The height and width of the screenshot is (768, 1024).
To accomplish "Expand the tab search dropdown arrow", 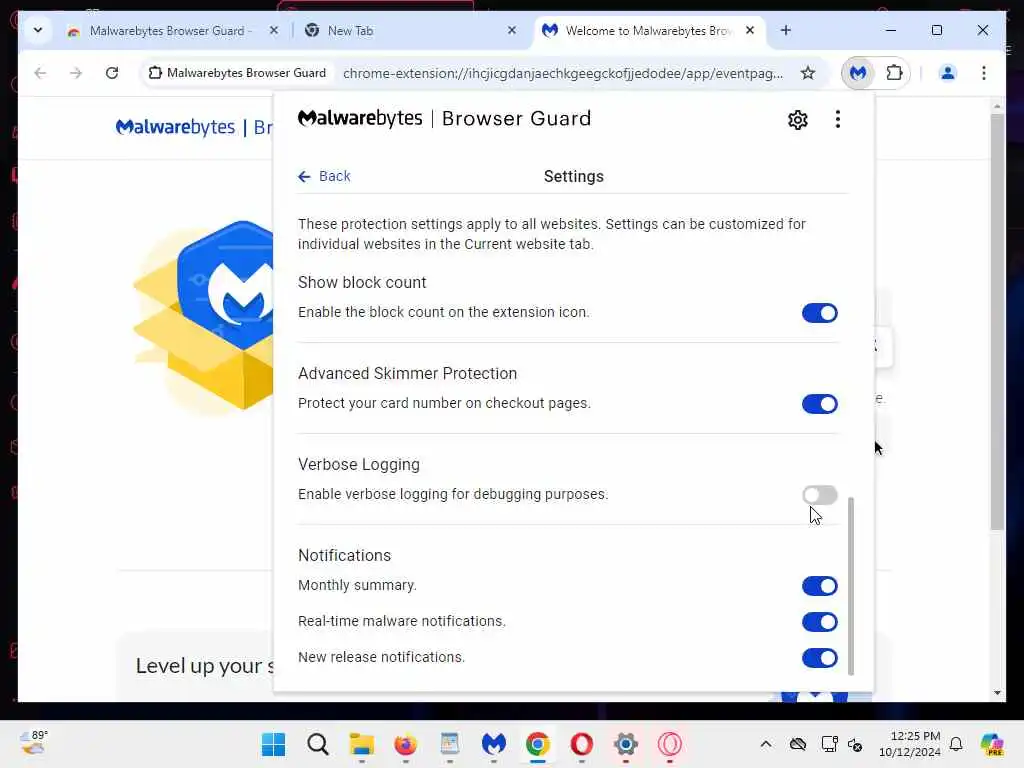I will click(38, 30).
